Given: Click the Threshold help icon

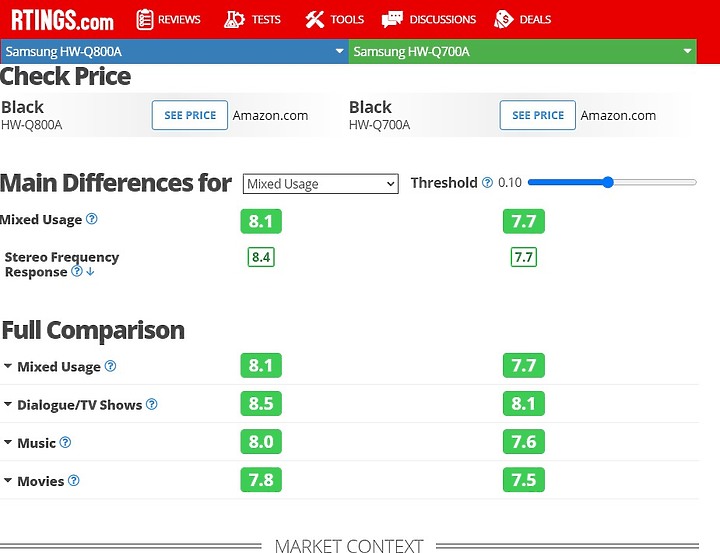Looking at the screenshot, I should [487, 183].
